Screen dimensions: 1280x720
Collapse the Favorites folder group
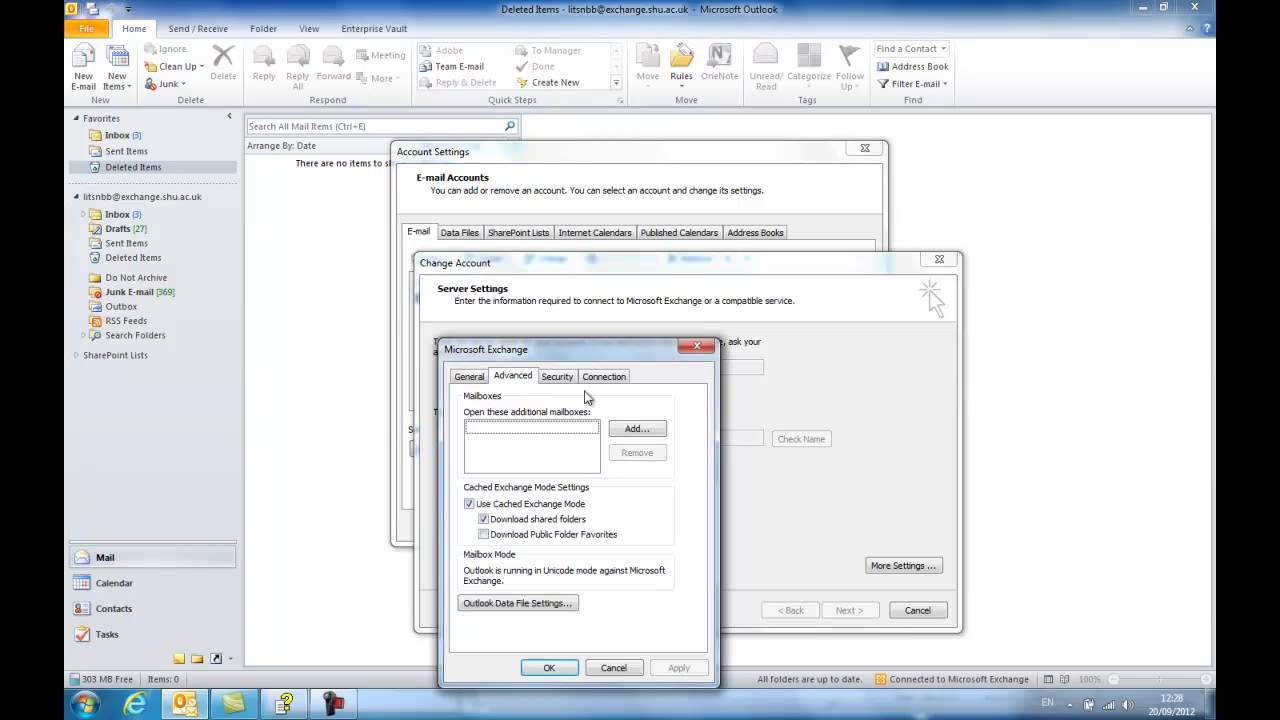click(x=75, y=118)
